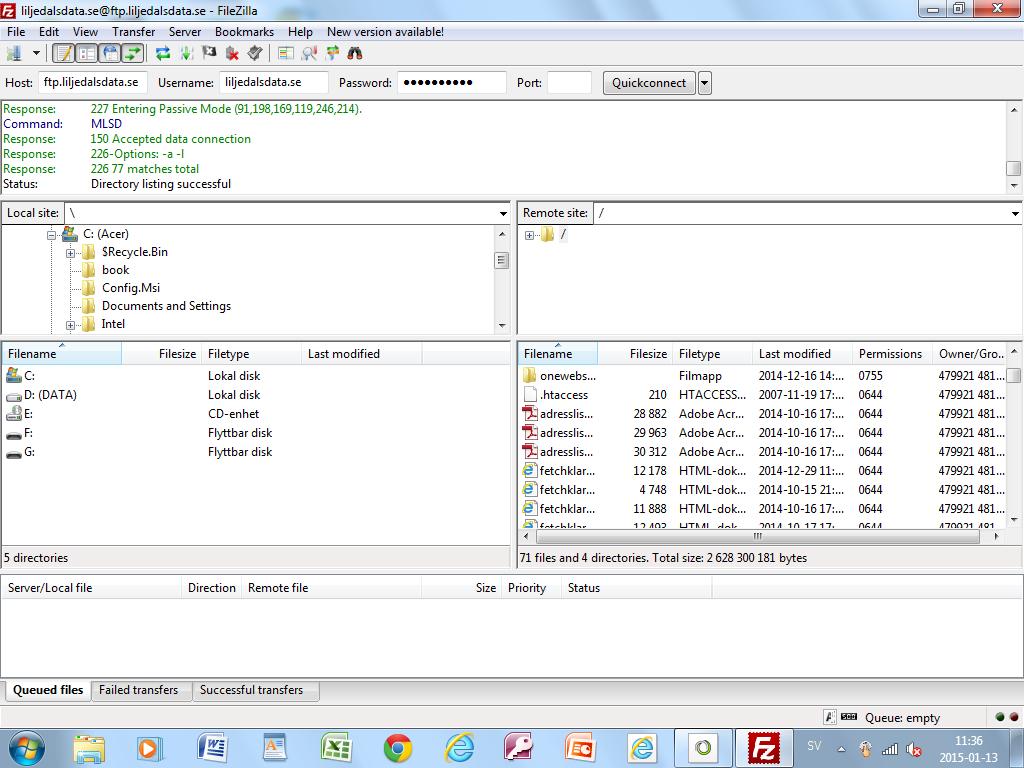Sort remote list by Permissions column
Screen dimensions: 1024x768
pos(893,354)
